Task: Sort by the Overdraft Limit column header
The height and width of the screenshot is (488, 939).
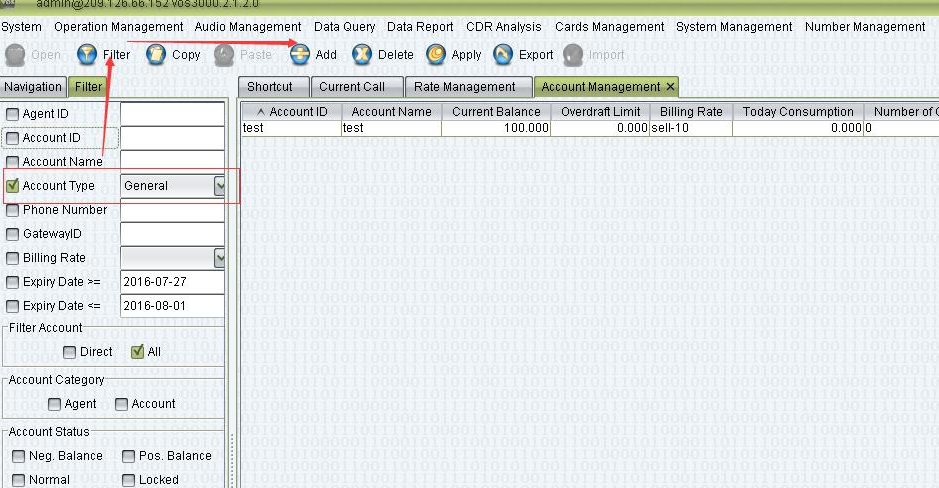Action: [x=600, y=112]
